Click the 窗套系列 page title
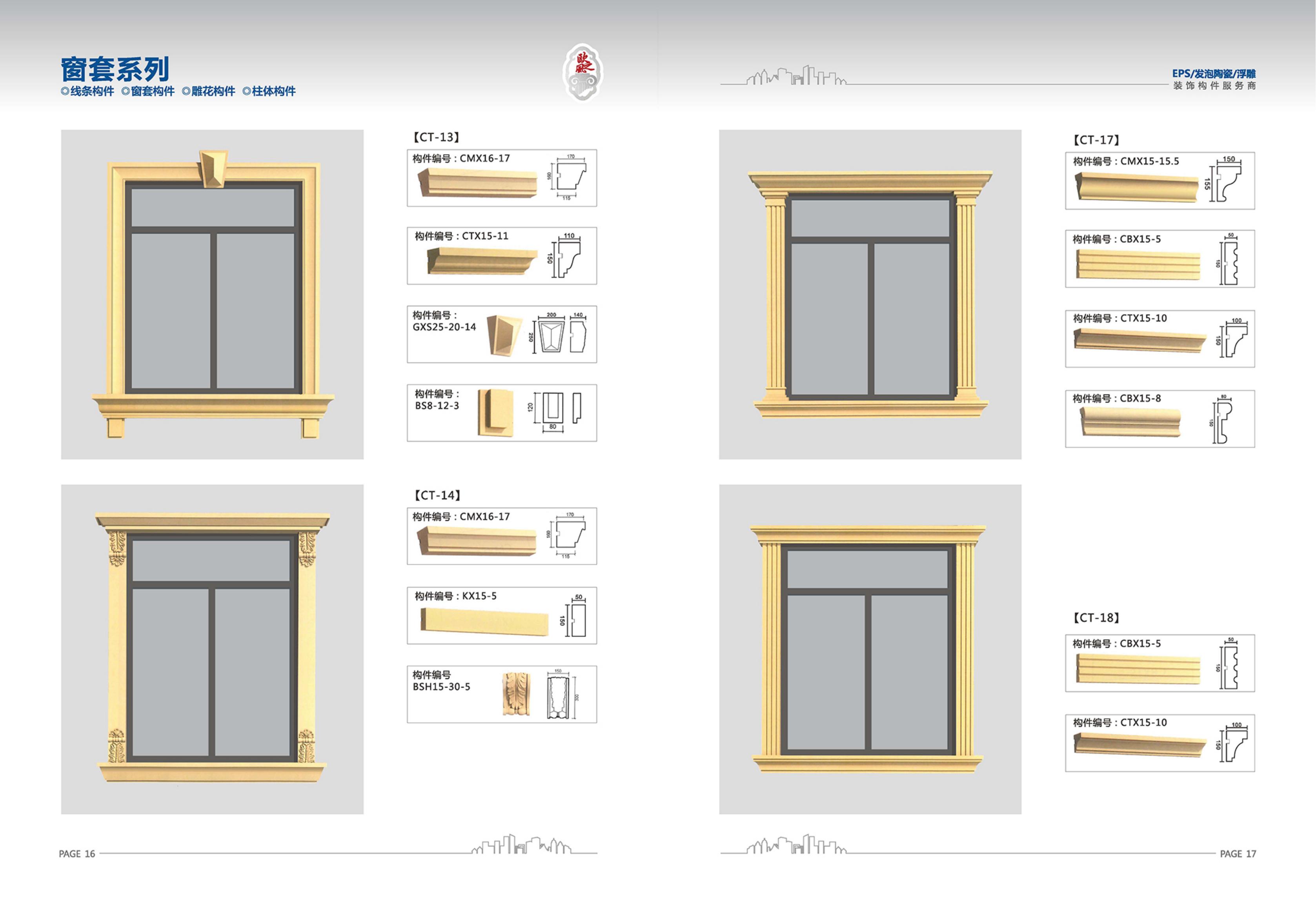This screenshot has width=1316, height=899. coord(115,69)
